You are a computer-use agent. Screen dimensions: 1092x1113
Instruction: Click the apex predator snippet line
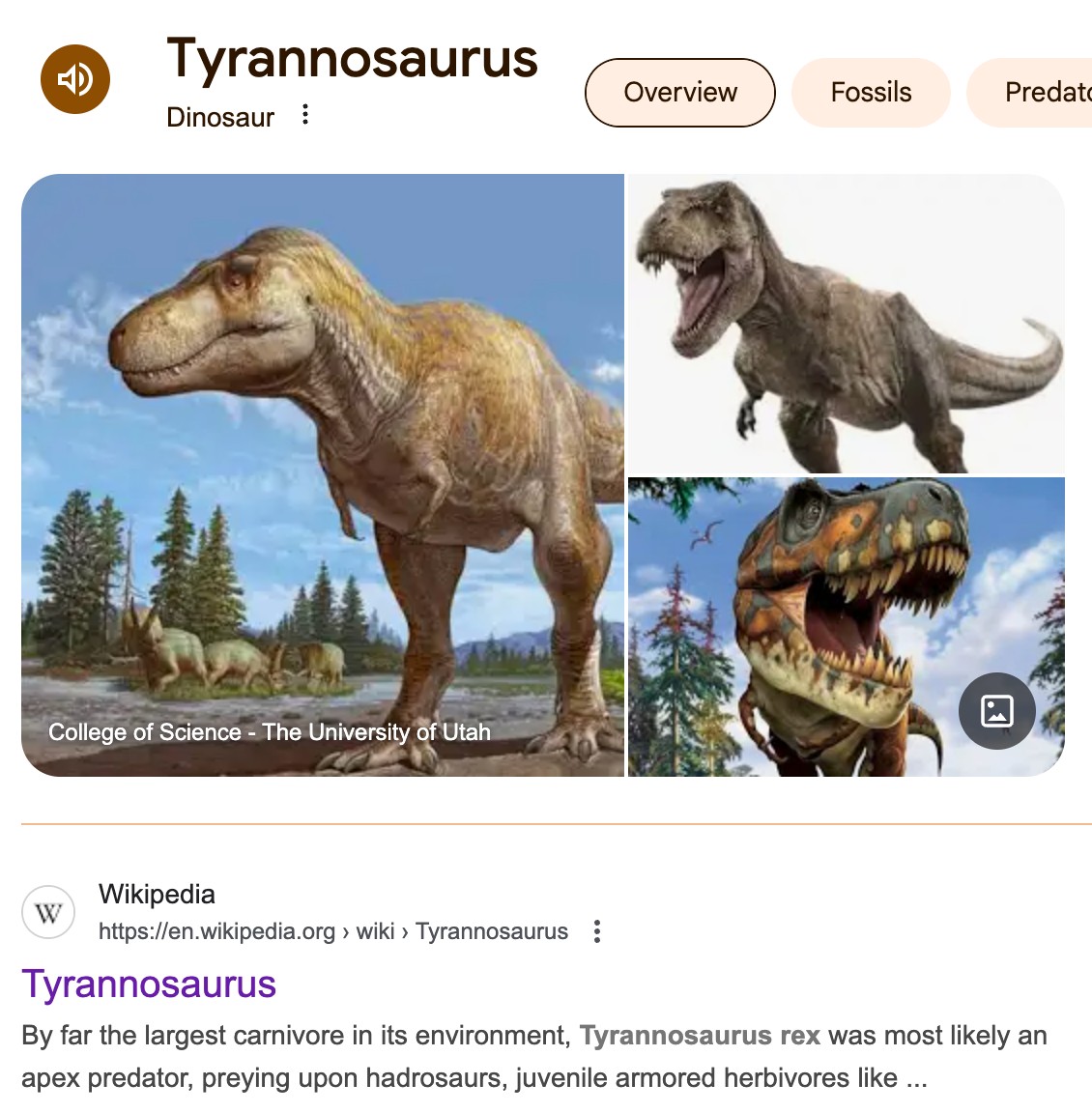point(474,1078)
